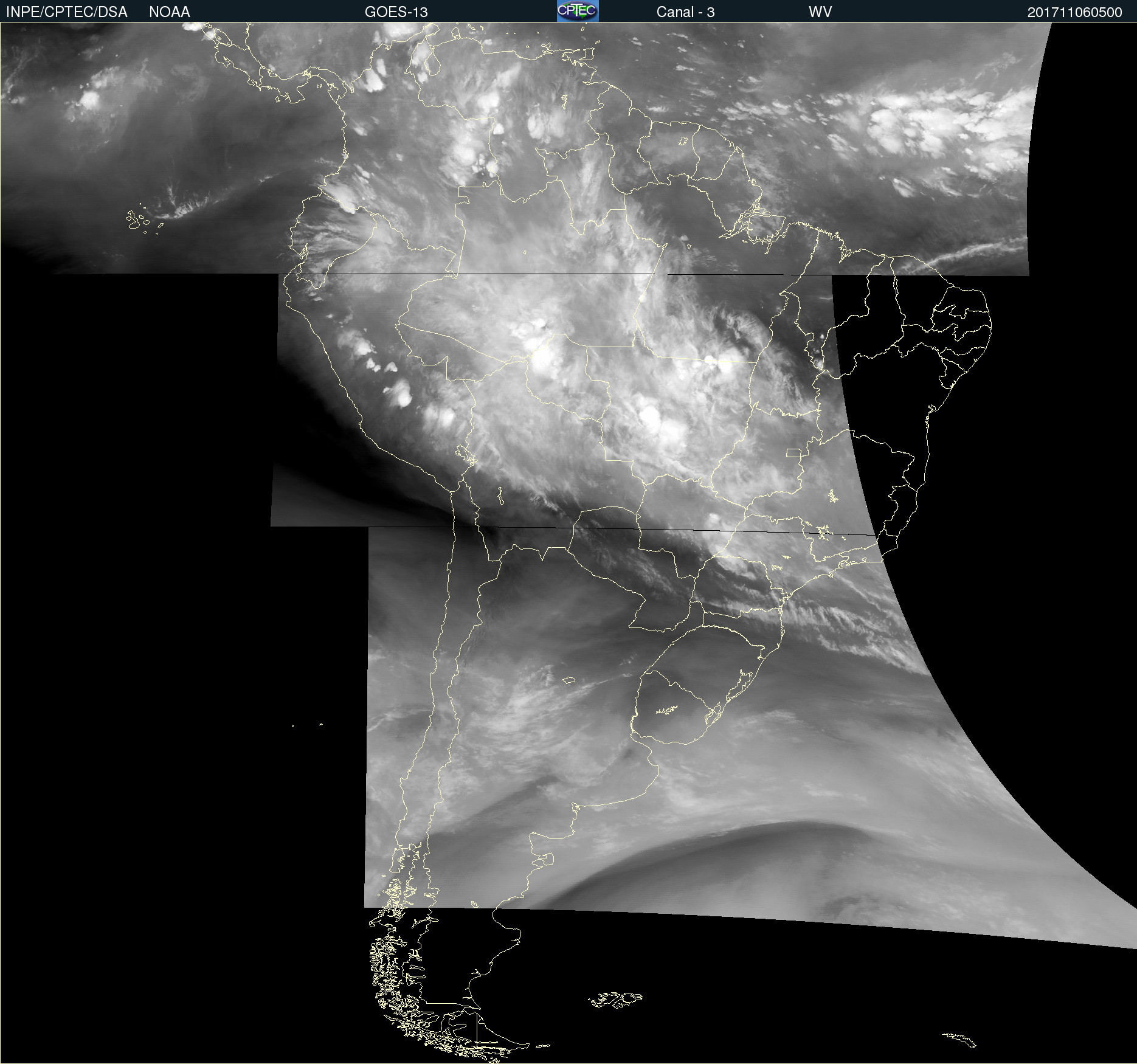Click the CPTEC logo in the header
1137x1064 pixels.
pos(578,11)
